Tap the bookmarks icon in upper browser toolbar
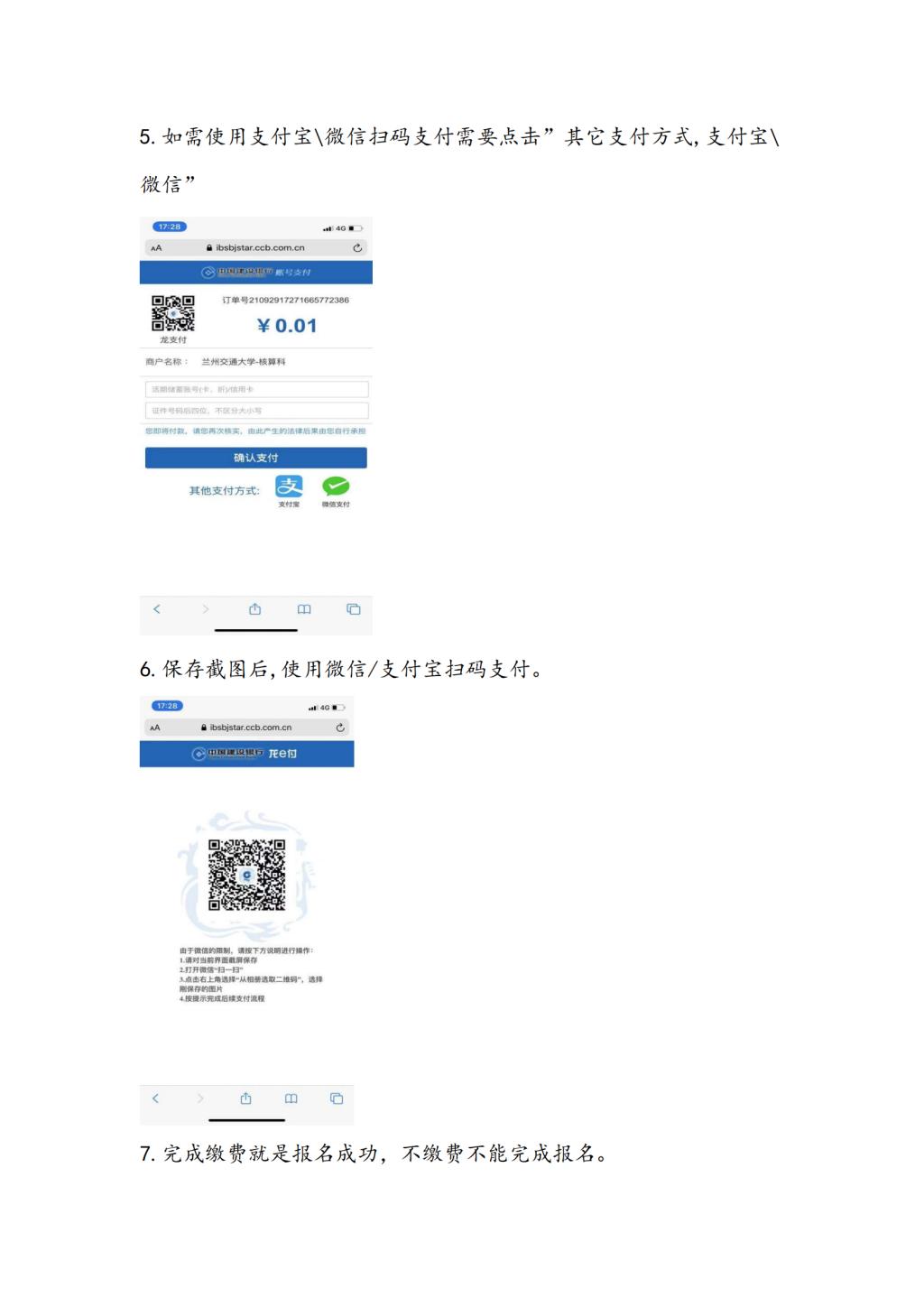The image size is (924, 1307). (304, 609)
